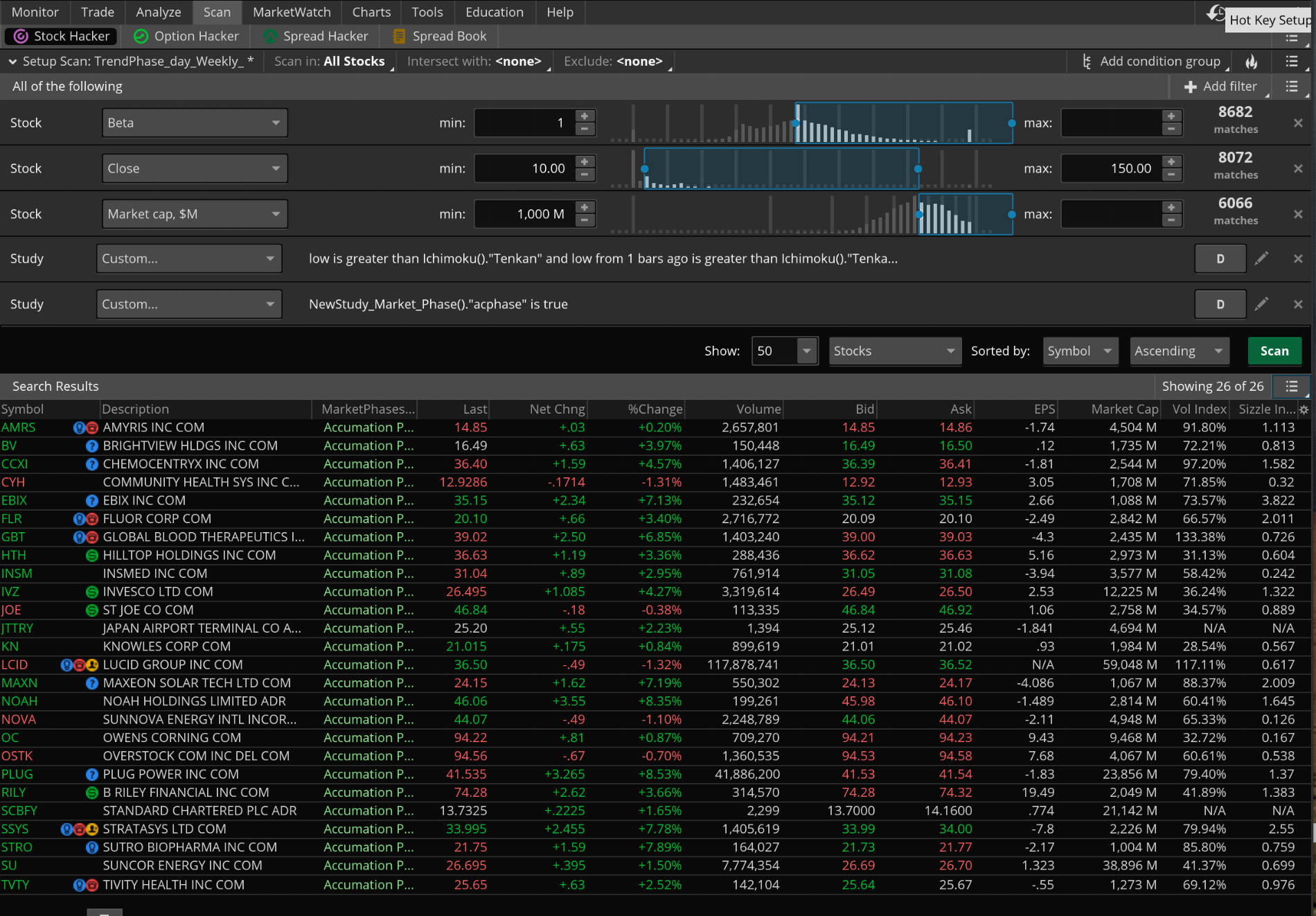Open the Search Results list menu icon

[1292, 386]
